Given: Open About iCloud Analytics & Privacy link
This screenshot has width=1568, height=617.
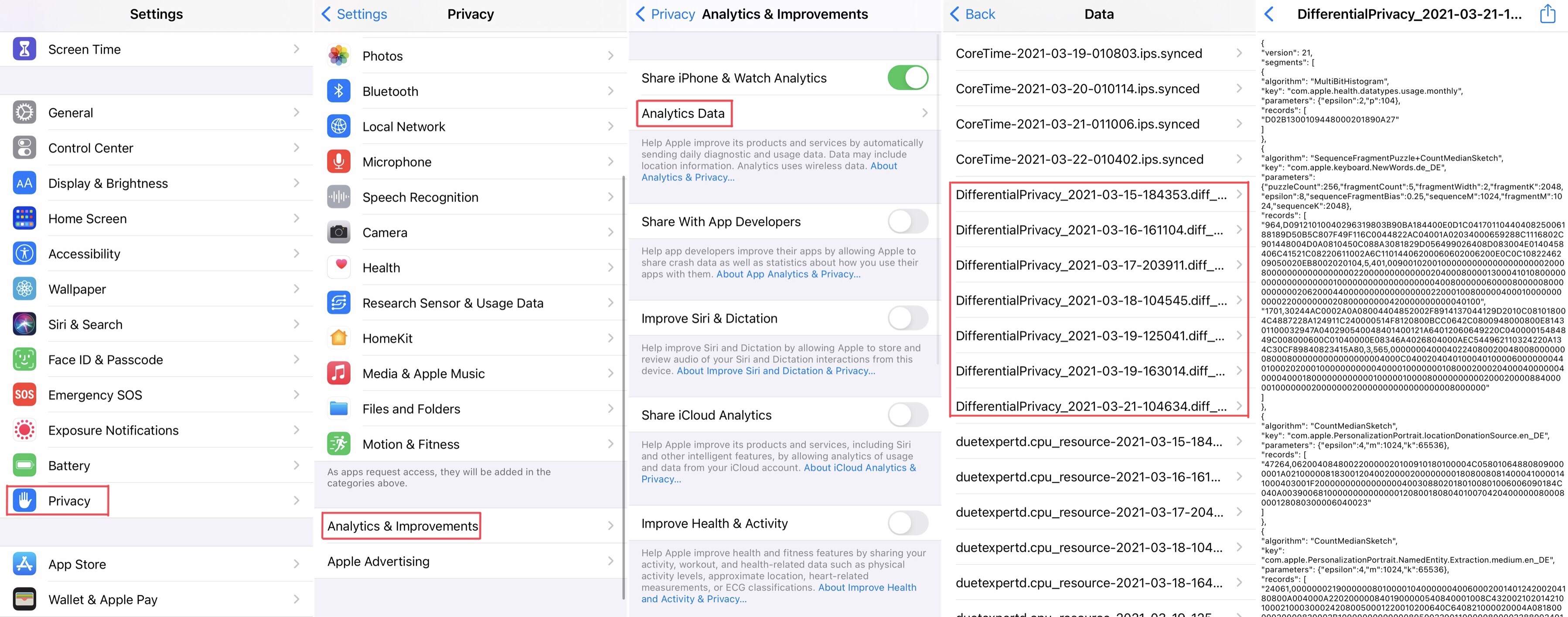Looking at the screenshot, I should pos(778,474).
